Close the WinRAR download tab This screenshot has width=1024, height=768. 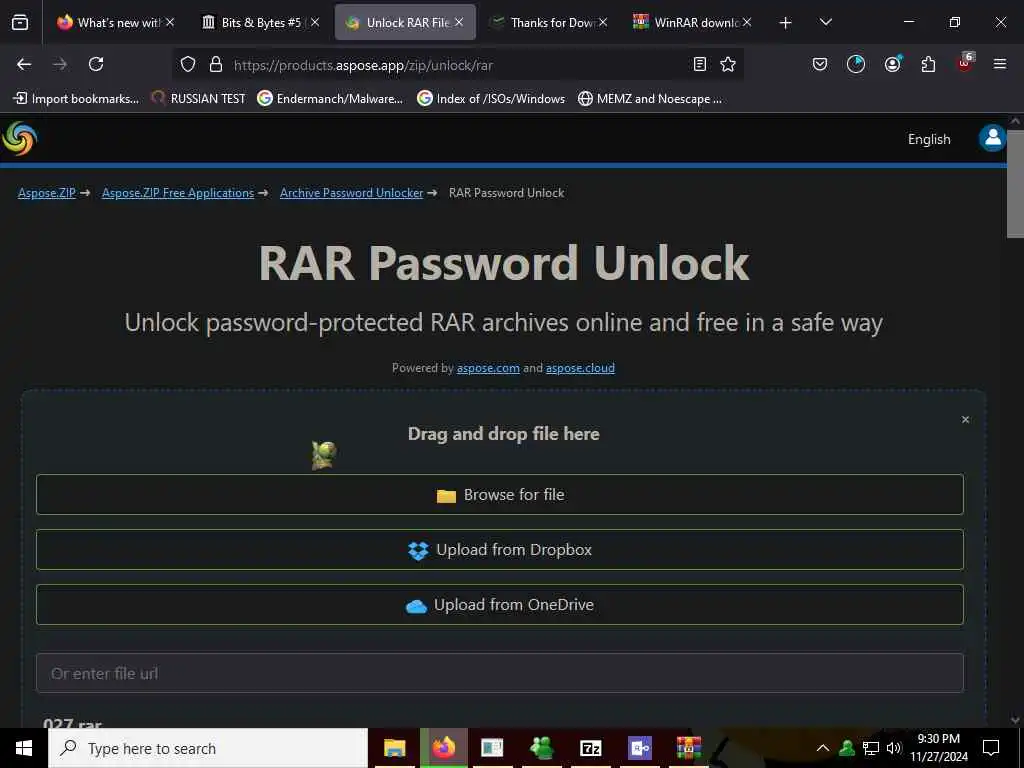click(x=746, y=22)
